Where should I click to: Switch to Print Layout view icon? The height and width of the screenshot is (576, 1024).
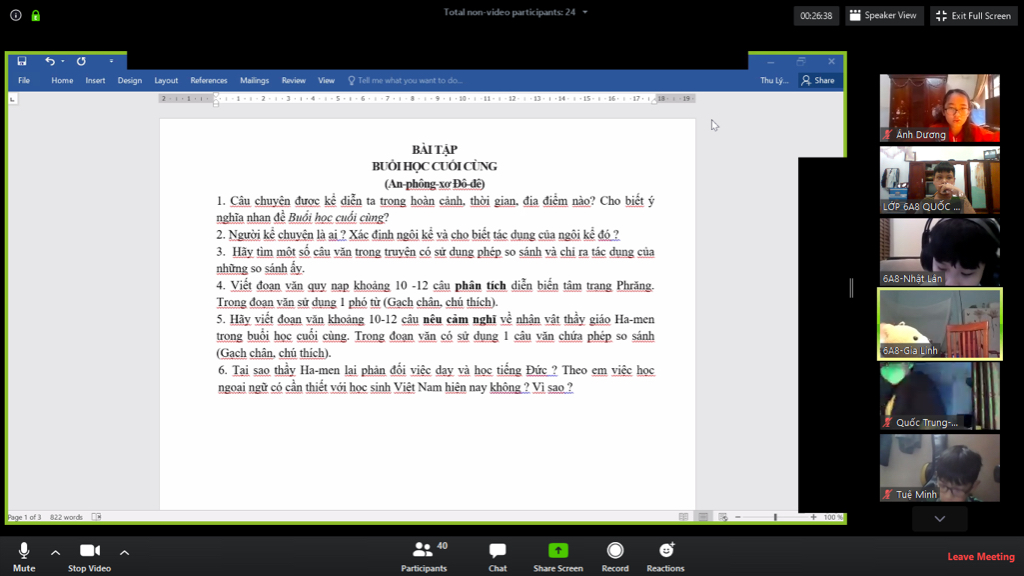point(703,517)
